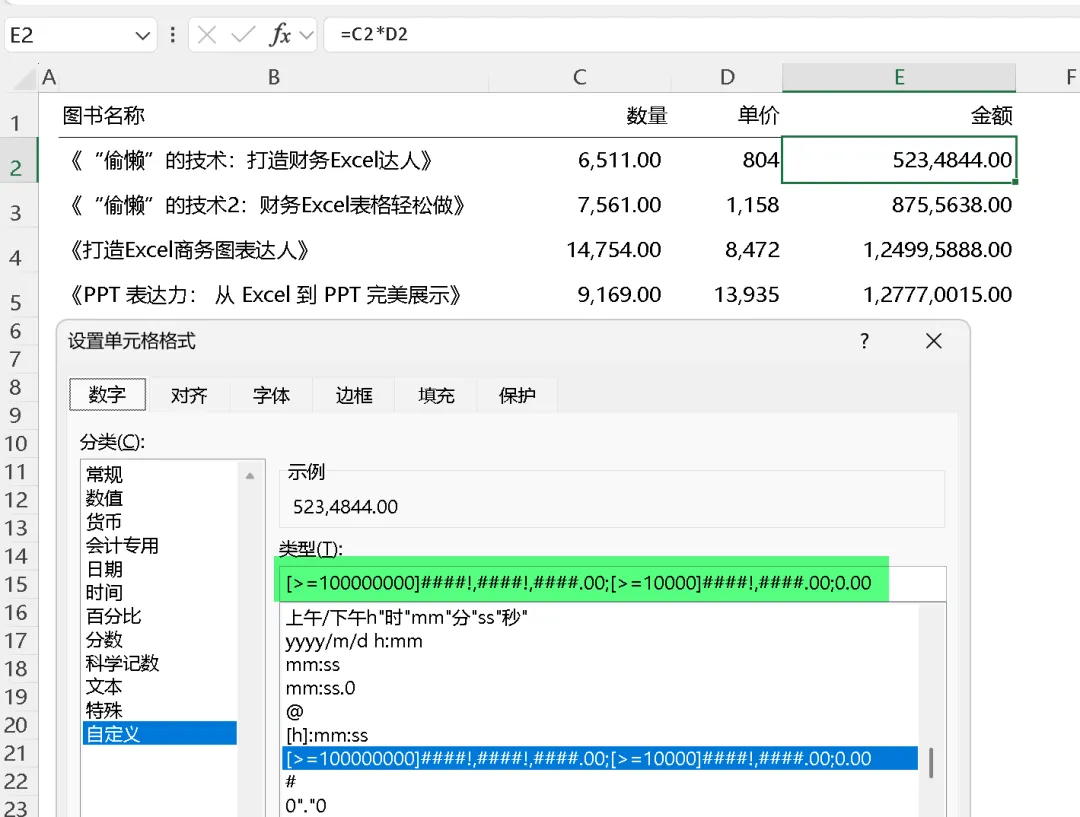Screen dimensions: 1080x817
Task: Click the Select All corner triangle
Action: point(24,79)
